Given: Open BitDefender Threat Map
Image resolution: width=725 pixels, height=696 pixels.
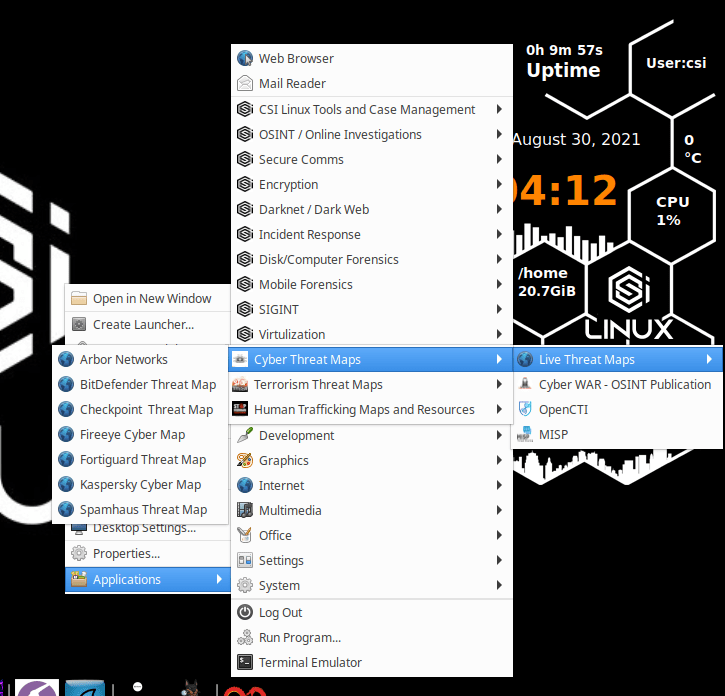Looking at the screenshot, I should pos(140,384).
